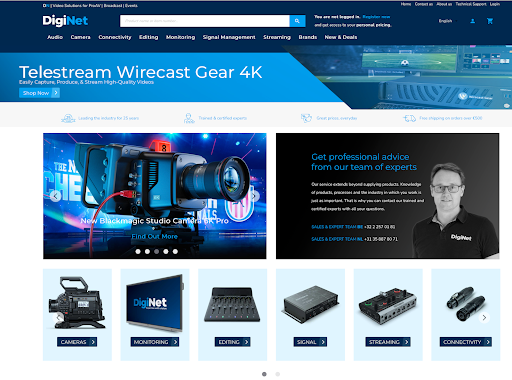This screenshot has width=512, height=380.
Task: Open the Editing menu
Action: point(149,37)
